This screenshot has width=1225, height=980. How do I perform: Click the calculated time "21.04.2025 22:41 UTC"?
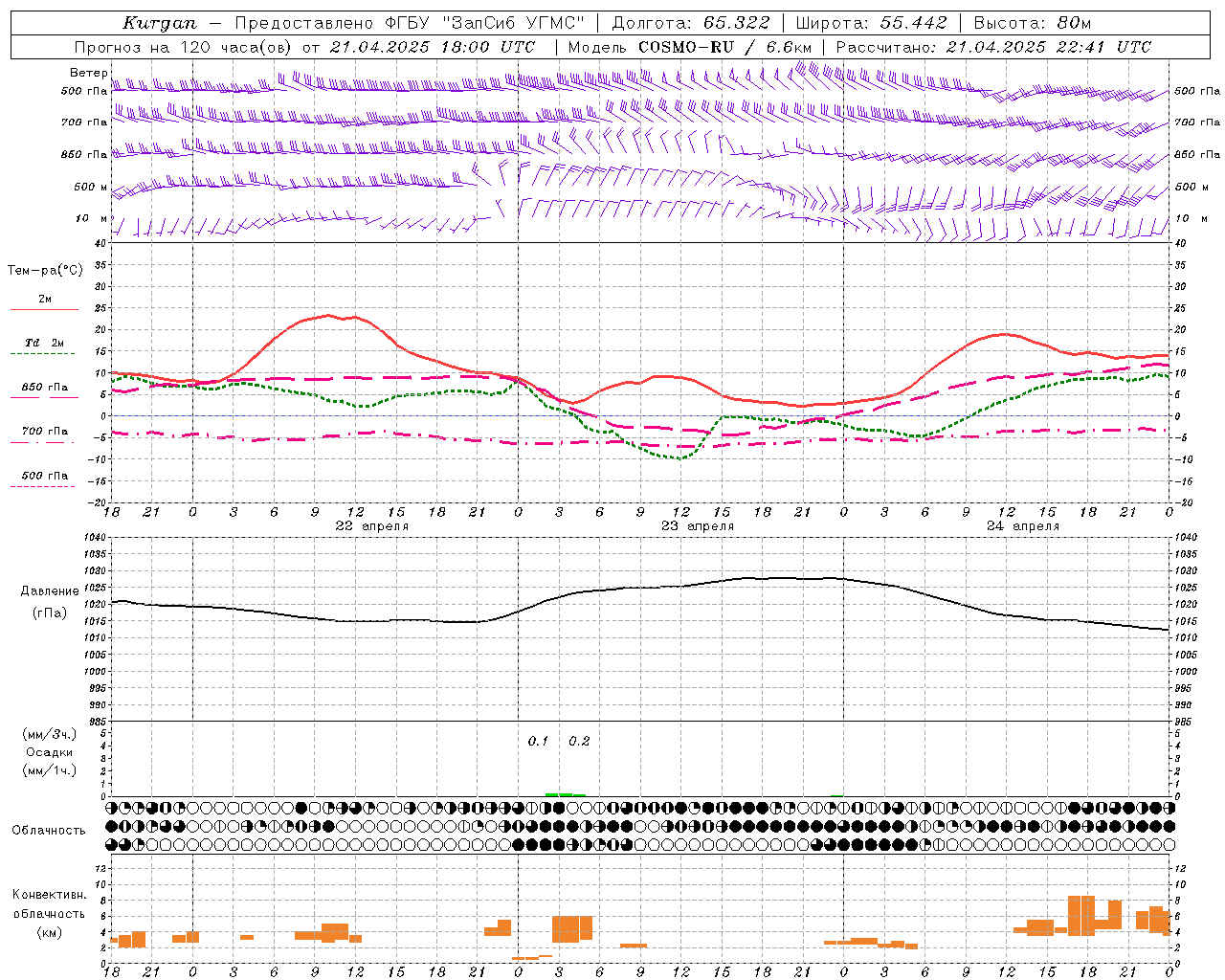point(1048,47)
